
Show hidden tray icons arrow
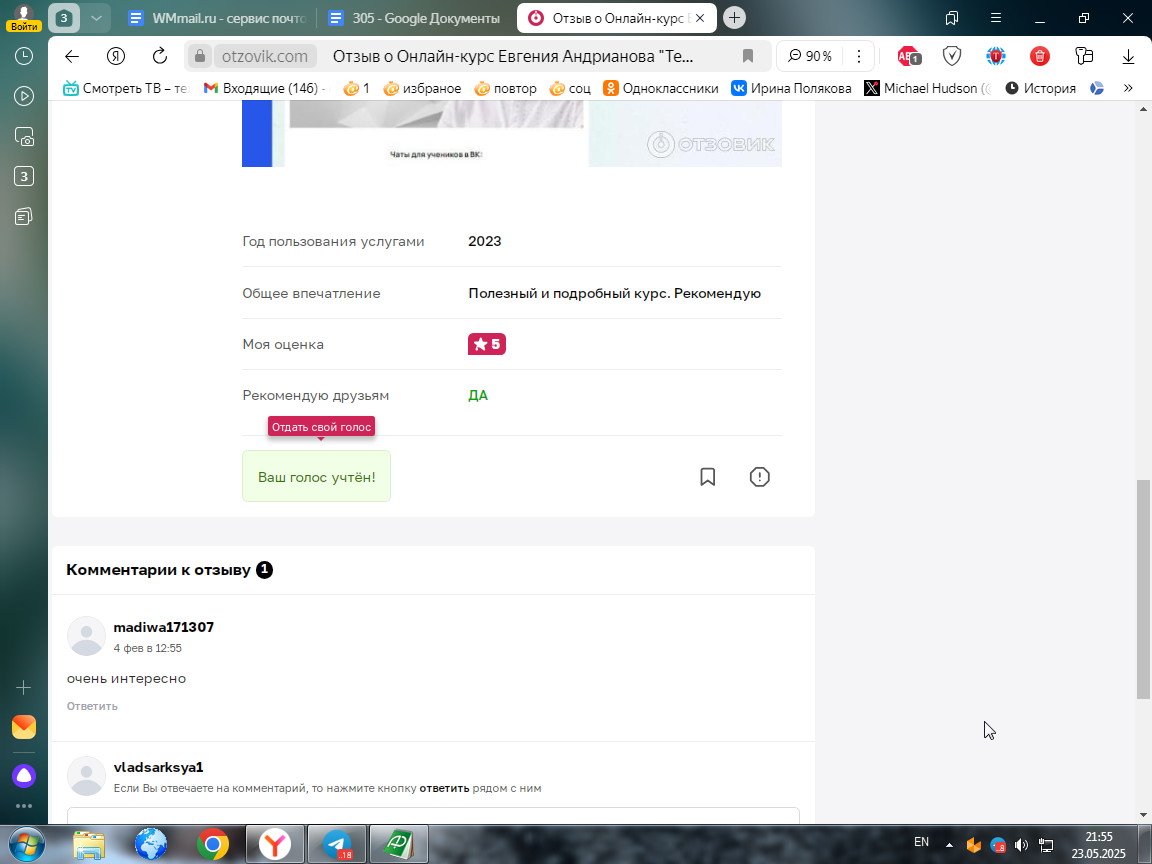(x=949, y=845)
